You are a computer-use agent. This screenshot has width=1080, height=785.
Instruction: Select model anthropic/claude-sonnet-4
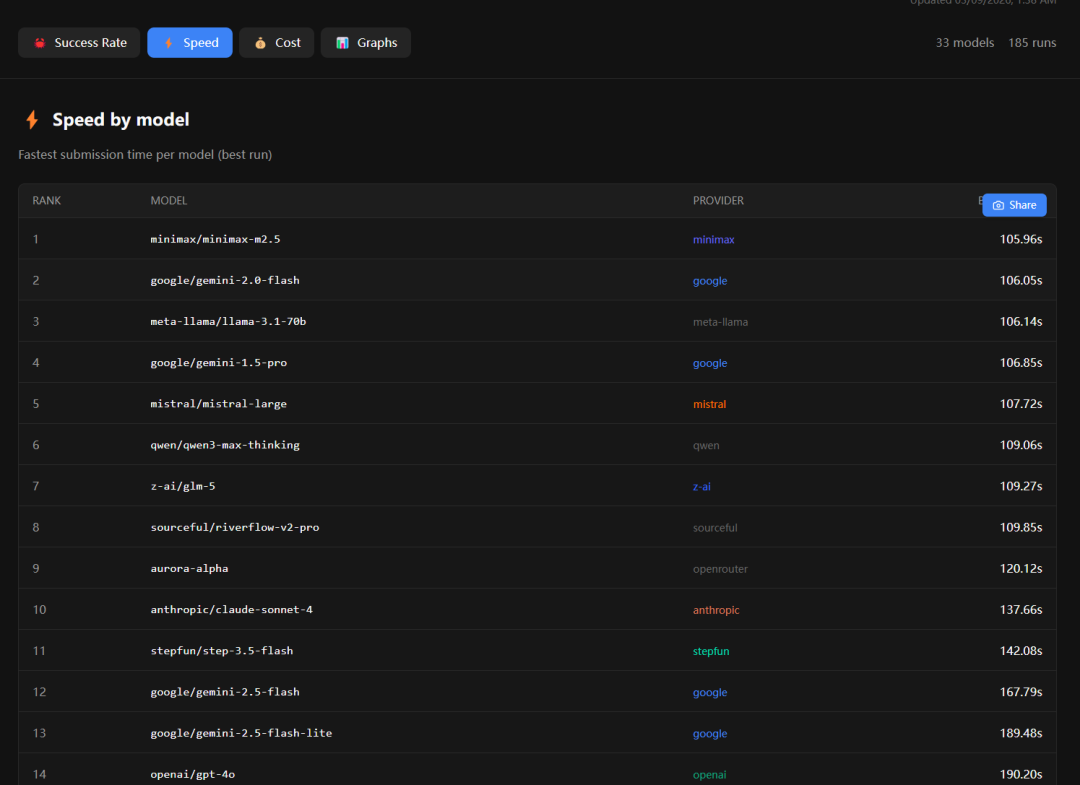pos(231,609)
